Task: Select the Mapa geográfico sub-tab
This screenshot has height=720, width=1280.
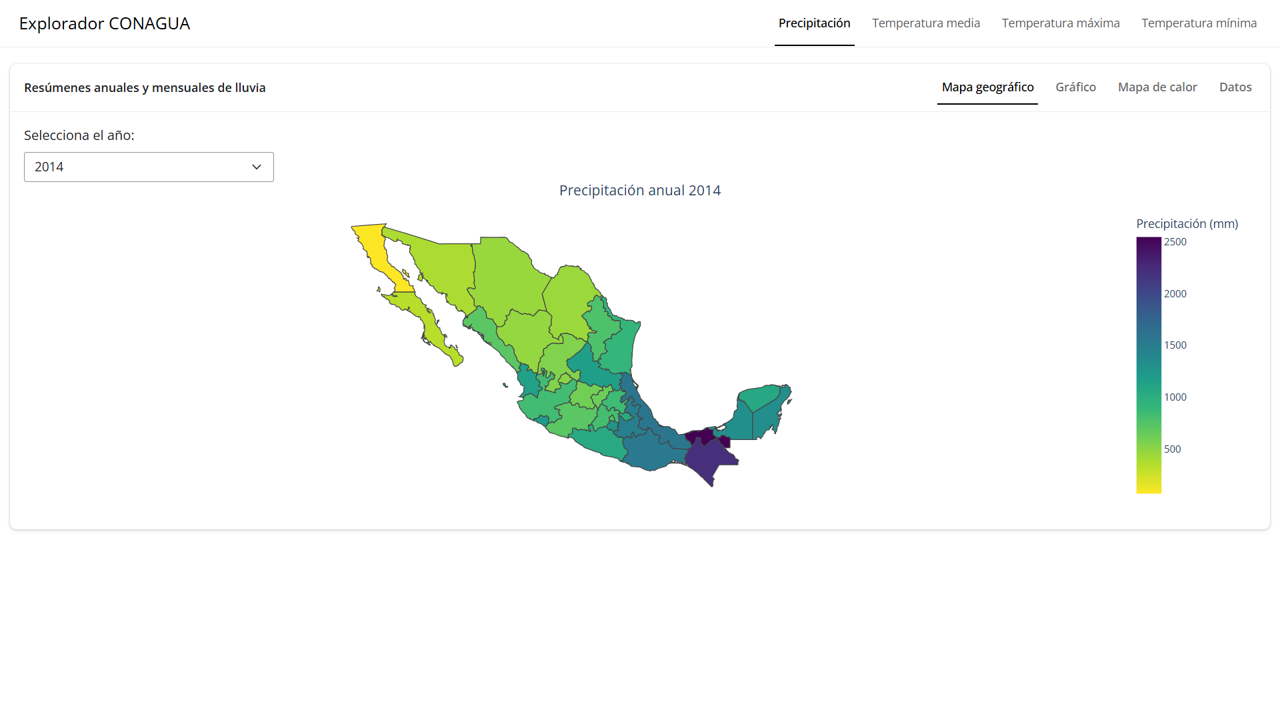Action: pos(988,87)
